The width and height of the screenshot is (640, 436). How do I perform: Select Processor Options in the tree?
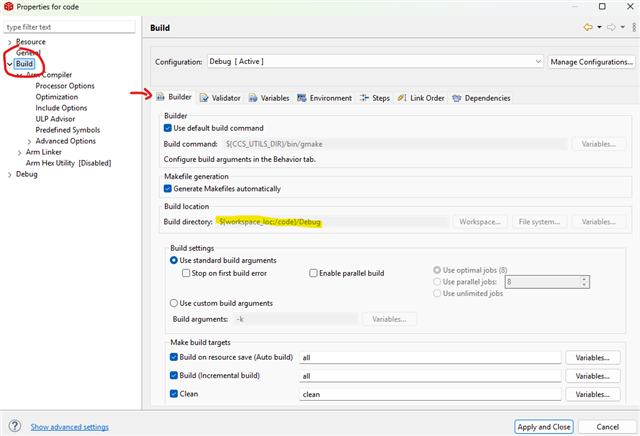coord(65,86)
